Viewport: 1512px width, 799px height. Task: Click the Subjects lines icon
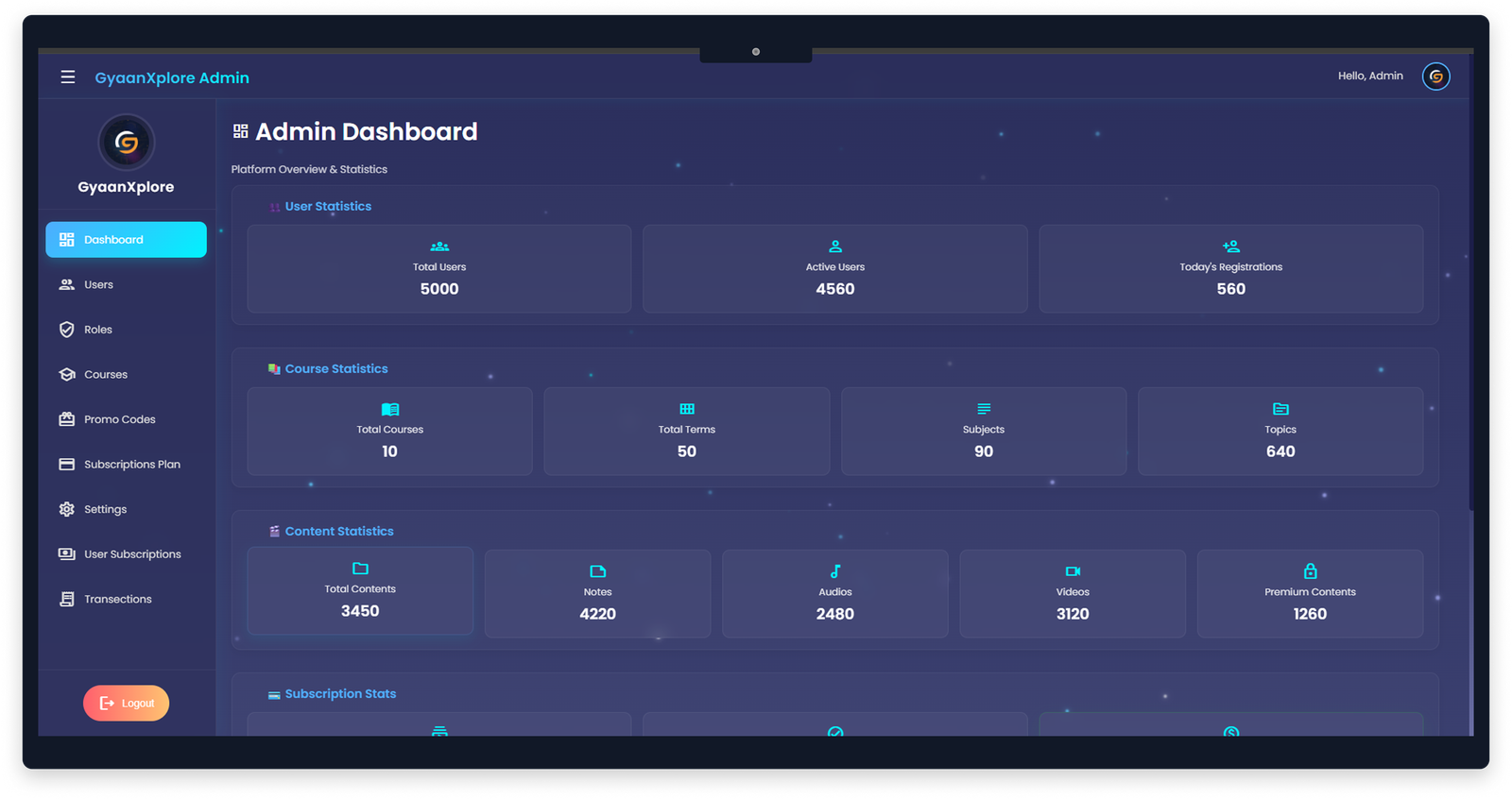(984, 409)
